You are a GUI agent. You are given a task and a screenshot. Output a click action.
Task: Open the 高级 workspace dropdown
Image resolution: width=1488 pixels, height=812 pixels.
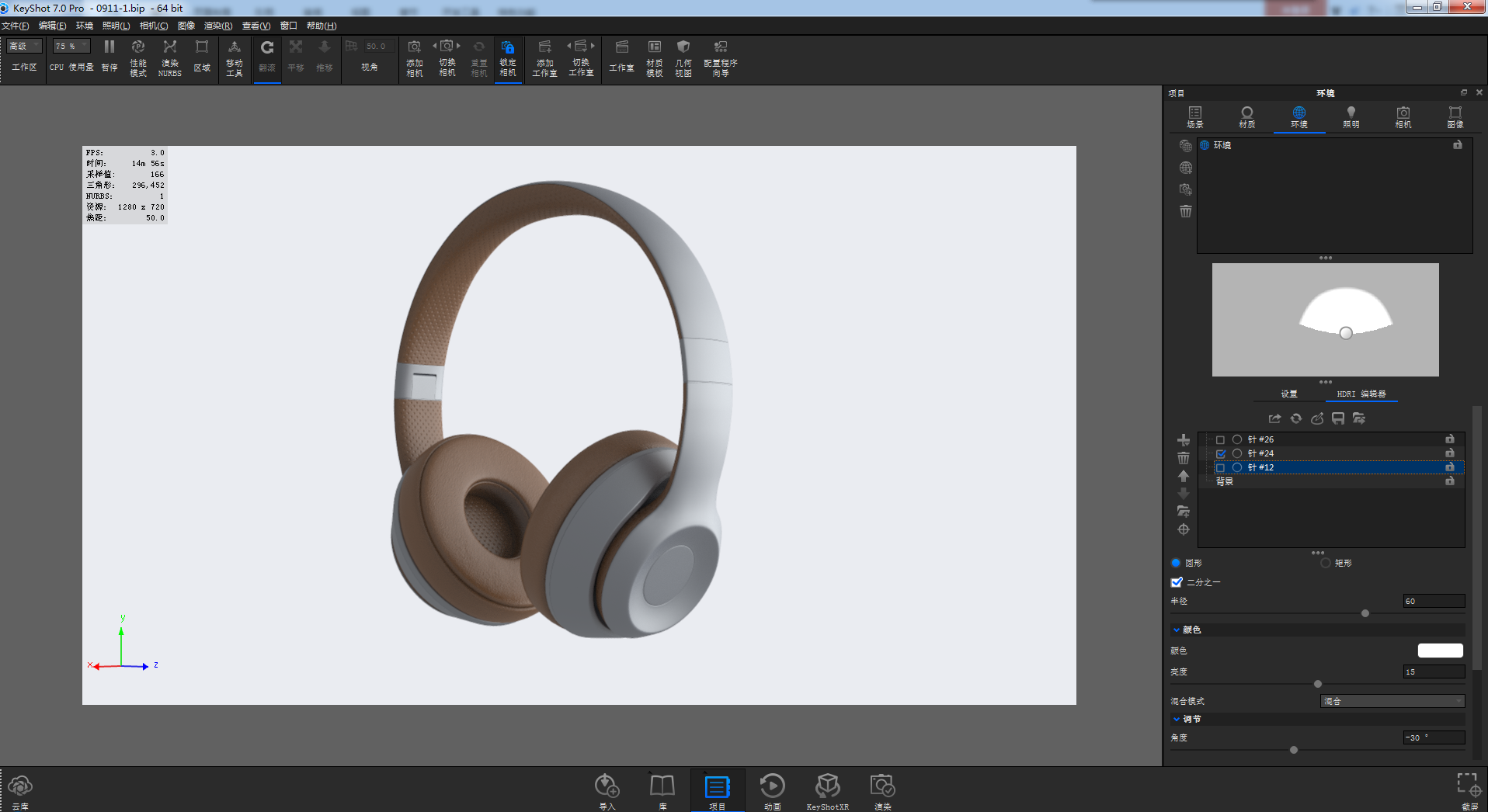point(24,46)
